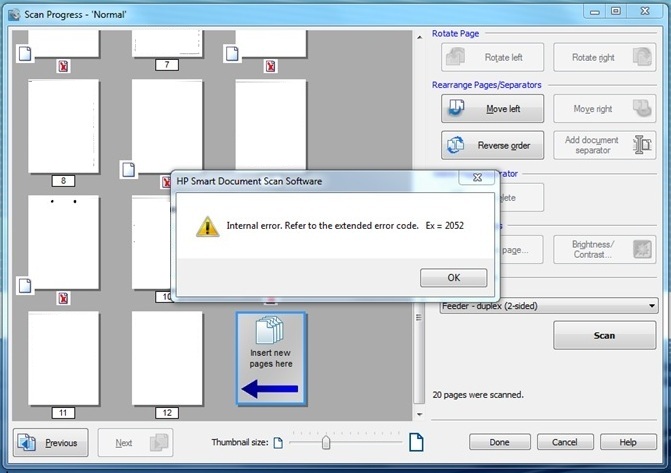Click the Thumbnail size slider handle
671x473 pixels.
click(326, 442)
